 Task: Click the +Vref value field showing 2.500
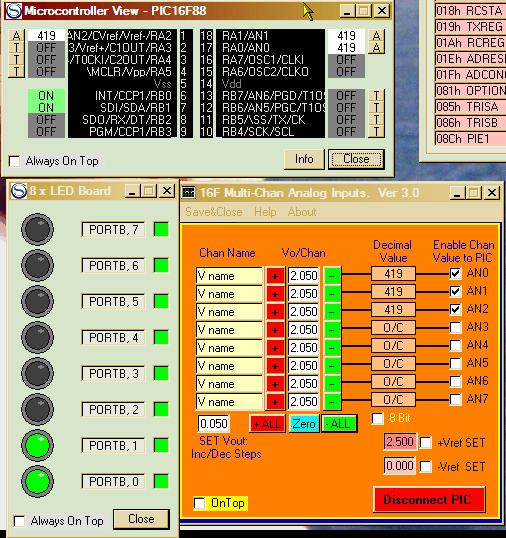[x=400, y=442]
